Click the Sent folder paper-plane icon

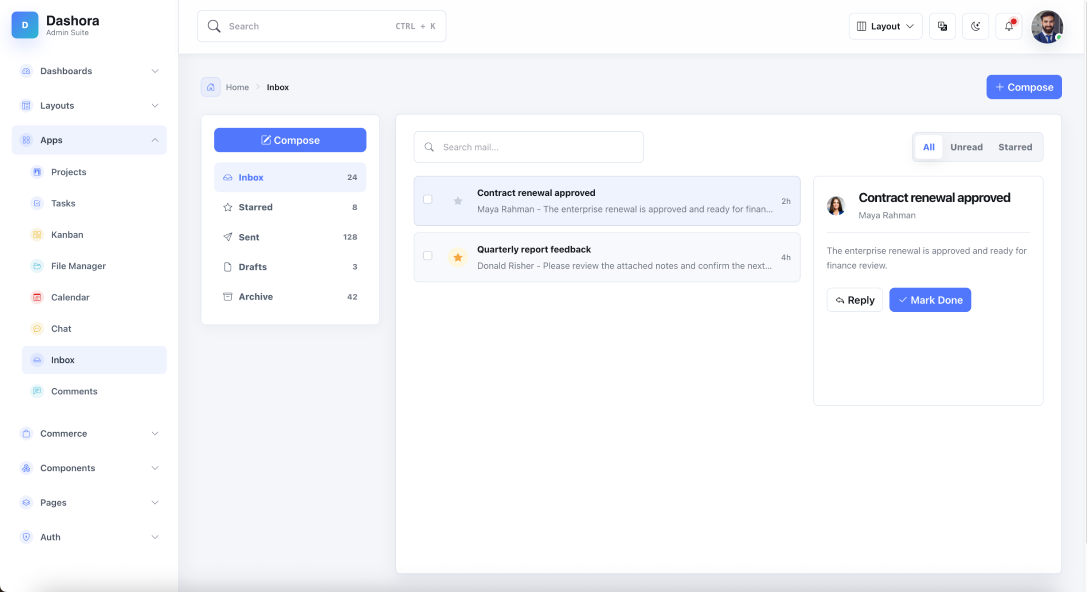click(227, 237)
